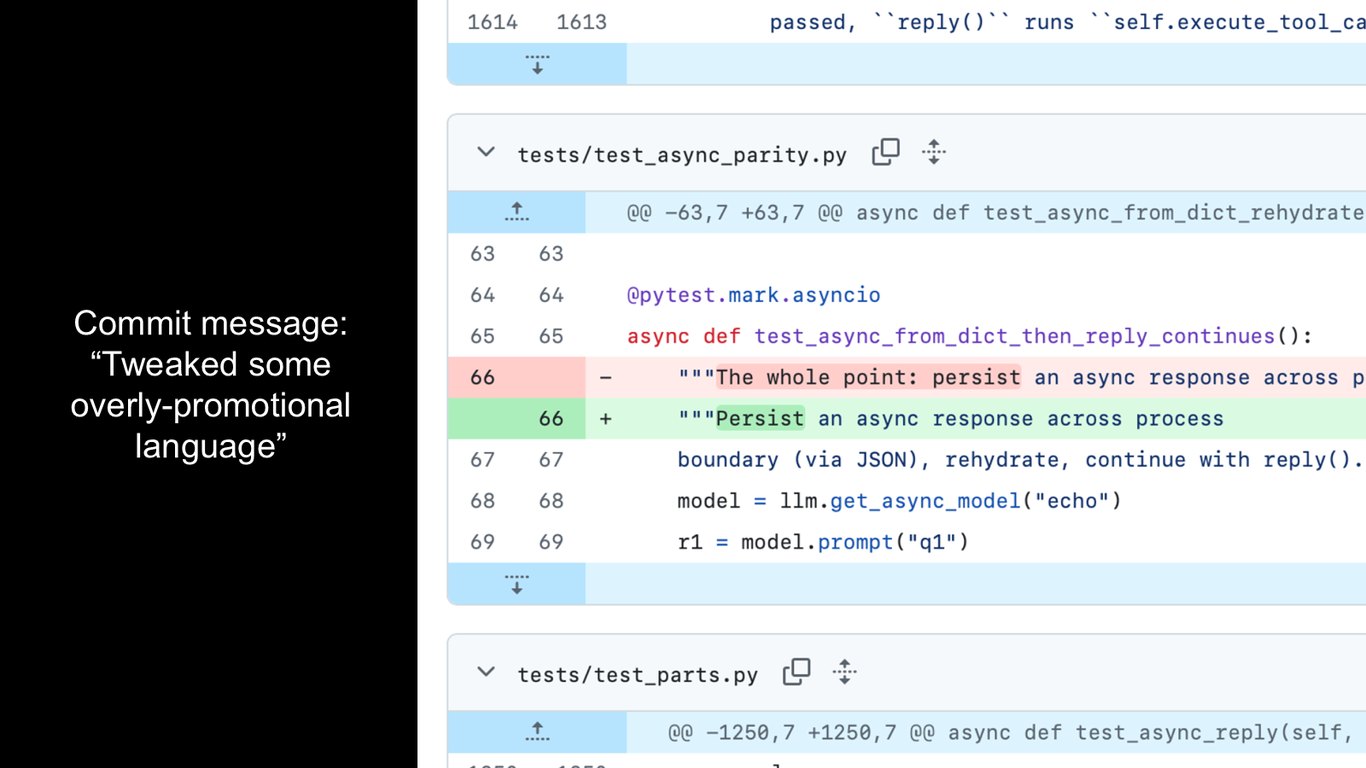
Task: Expand all lines in test_async_parity.py
Action: click(x=933, y=152)
